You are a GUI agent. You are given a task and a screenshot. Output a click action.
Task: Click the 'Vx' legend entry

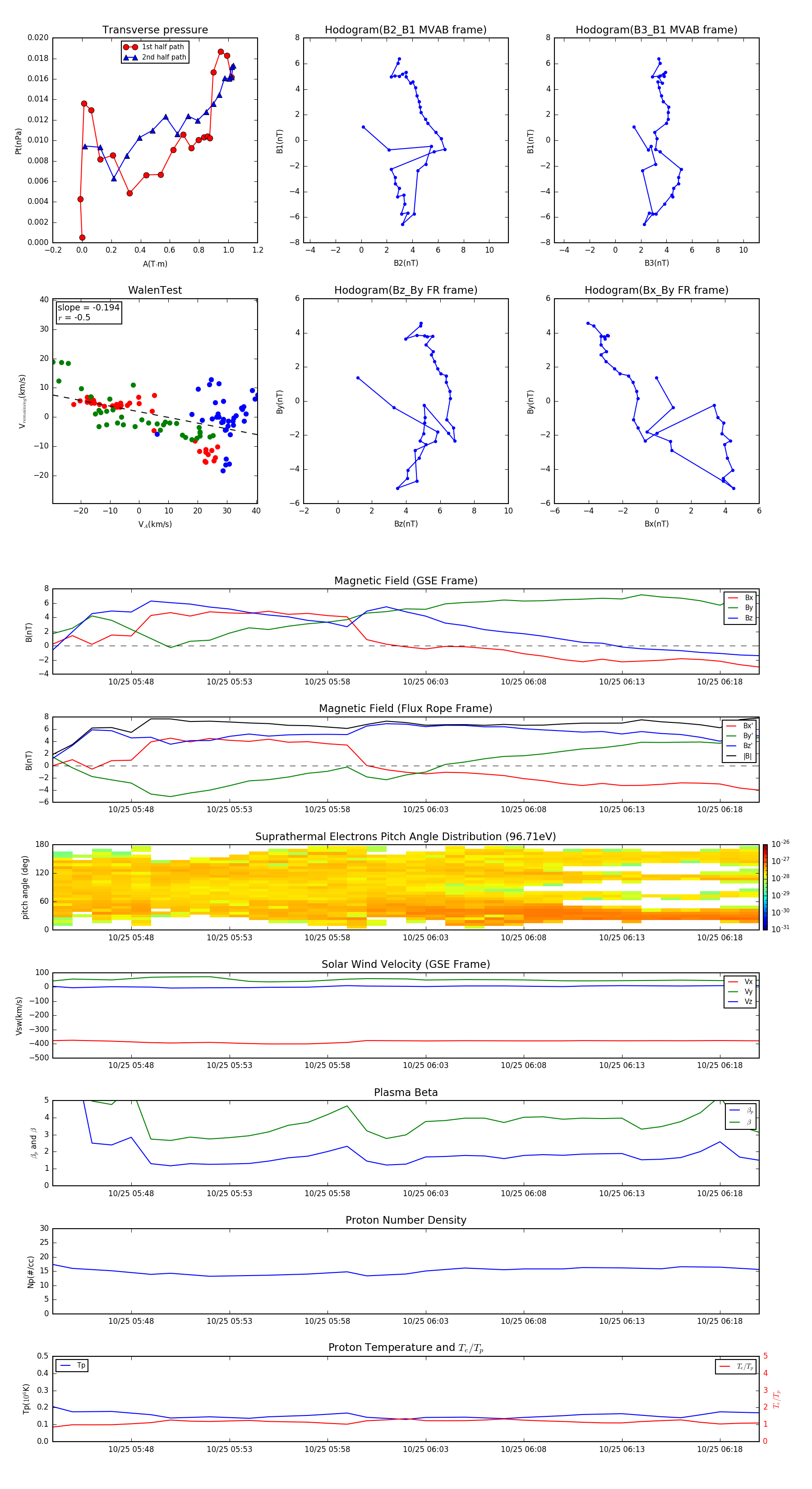click(x=741, y=981)
